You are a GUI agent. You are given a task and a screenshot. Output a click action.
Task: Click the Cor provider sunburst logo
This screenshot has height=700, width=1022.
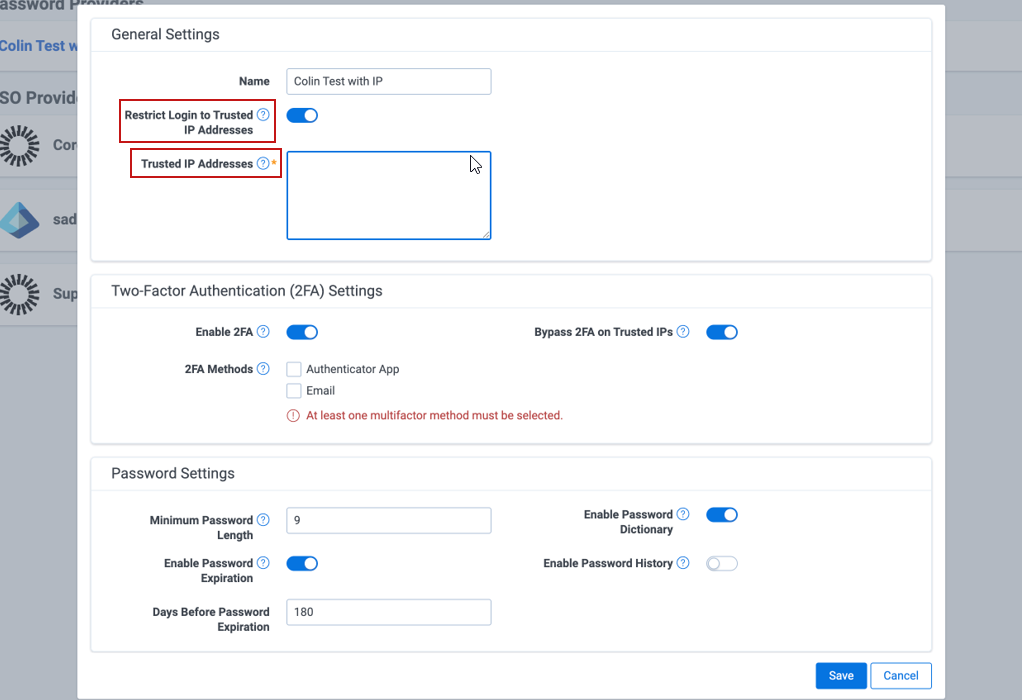point(20,145)
